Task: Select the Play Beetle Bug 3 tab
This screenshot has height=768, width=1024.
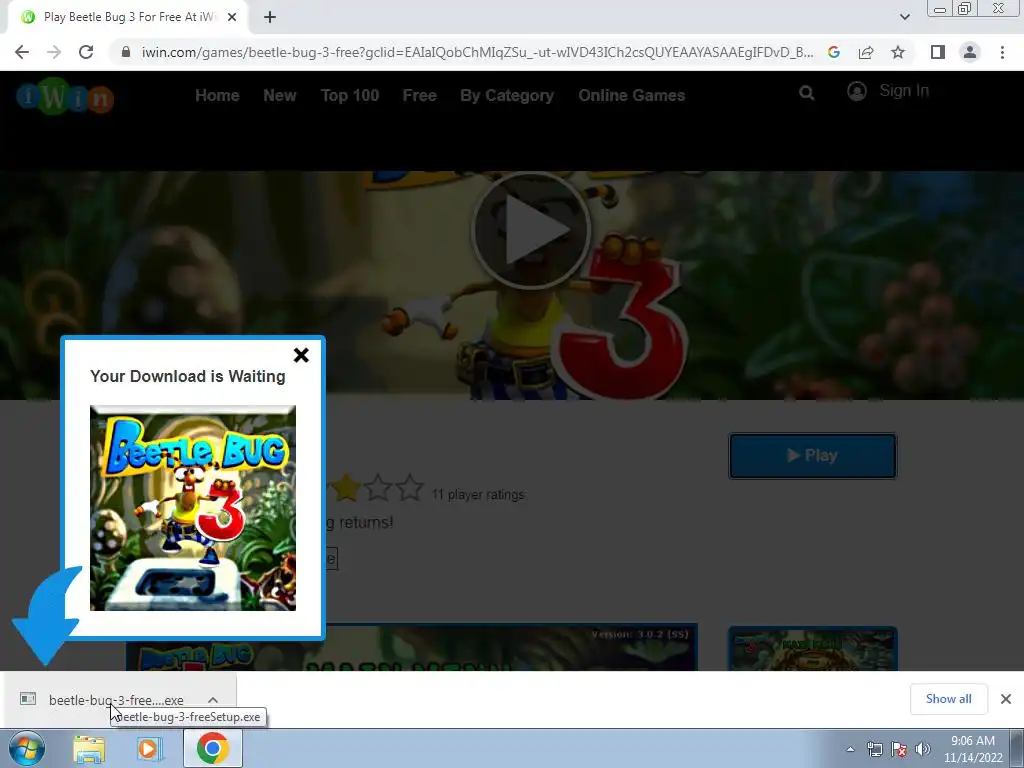Action: click(128, 18)
